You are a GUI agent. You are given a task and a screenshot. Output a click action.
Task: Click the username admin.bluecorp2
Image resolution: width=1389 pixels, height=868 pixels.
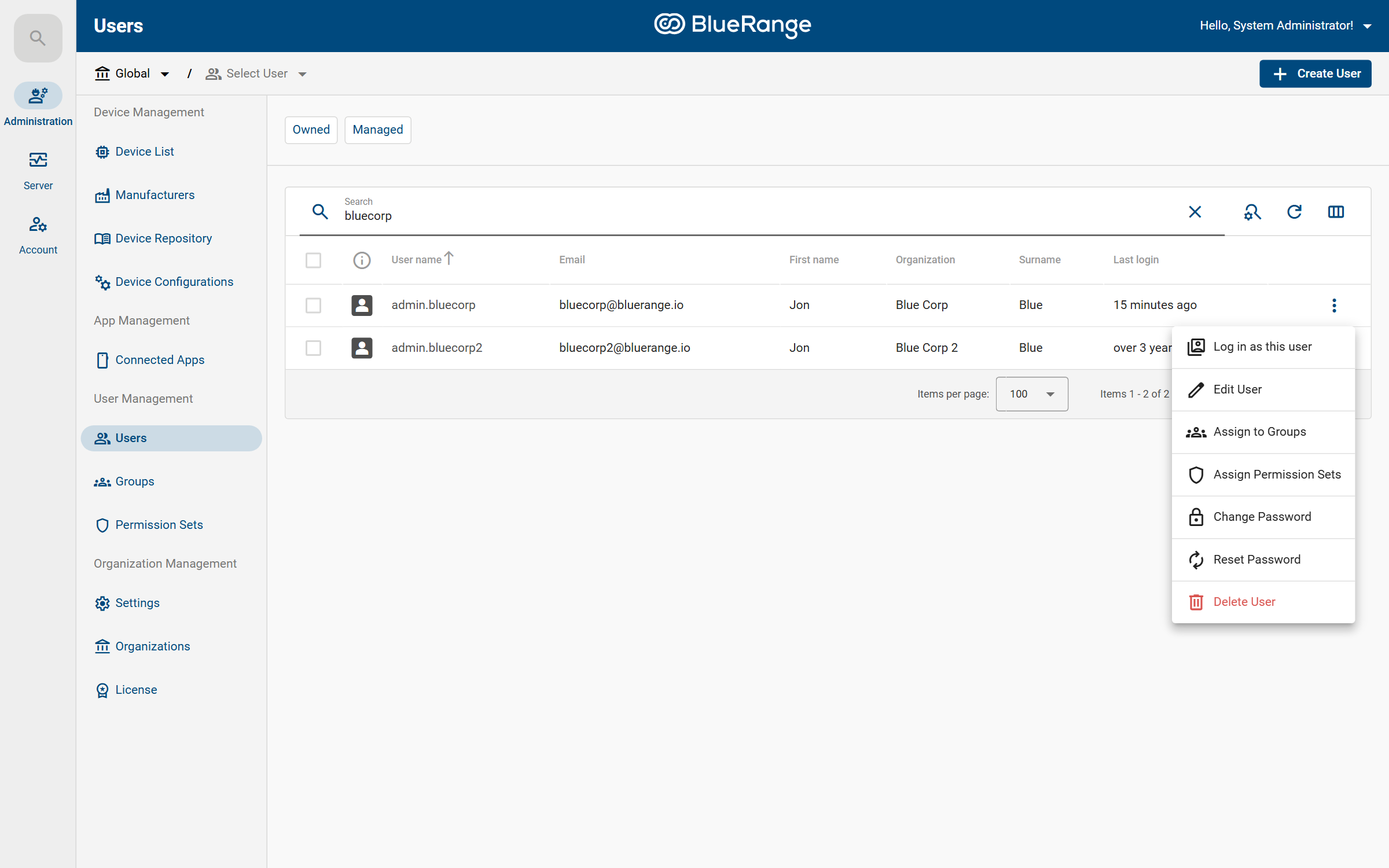[x=436, y=348]
